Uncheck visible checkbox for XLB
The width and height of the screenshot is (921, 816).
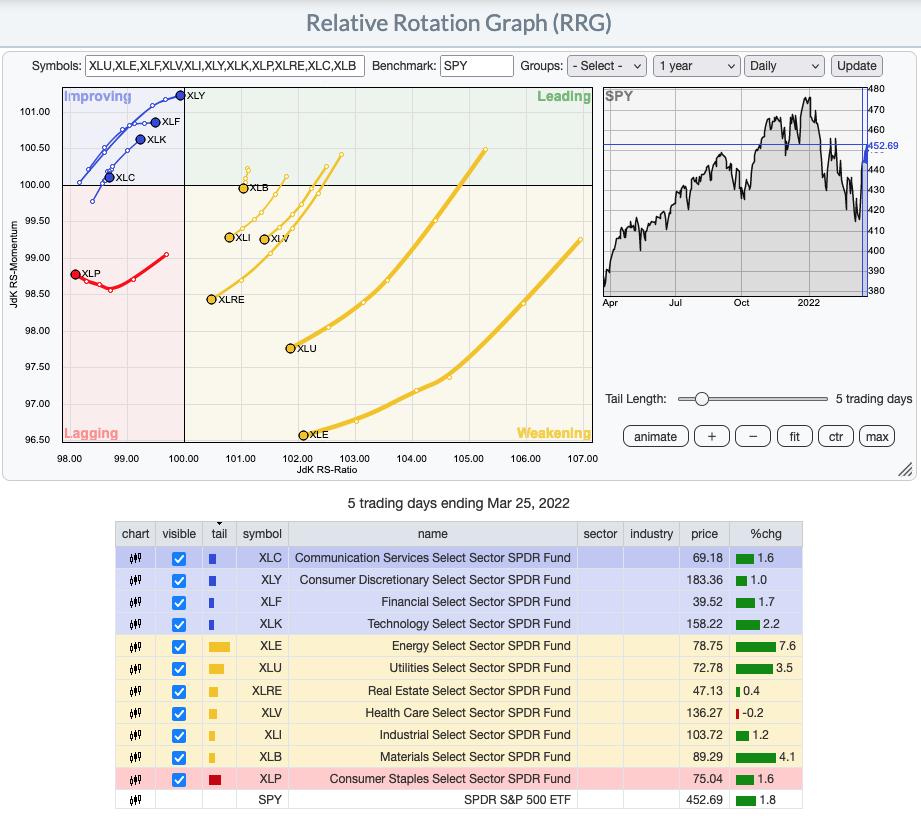tap(179, 758)
